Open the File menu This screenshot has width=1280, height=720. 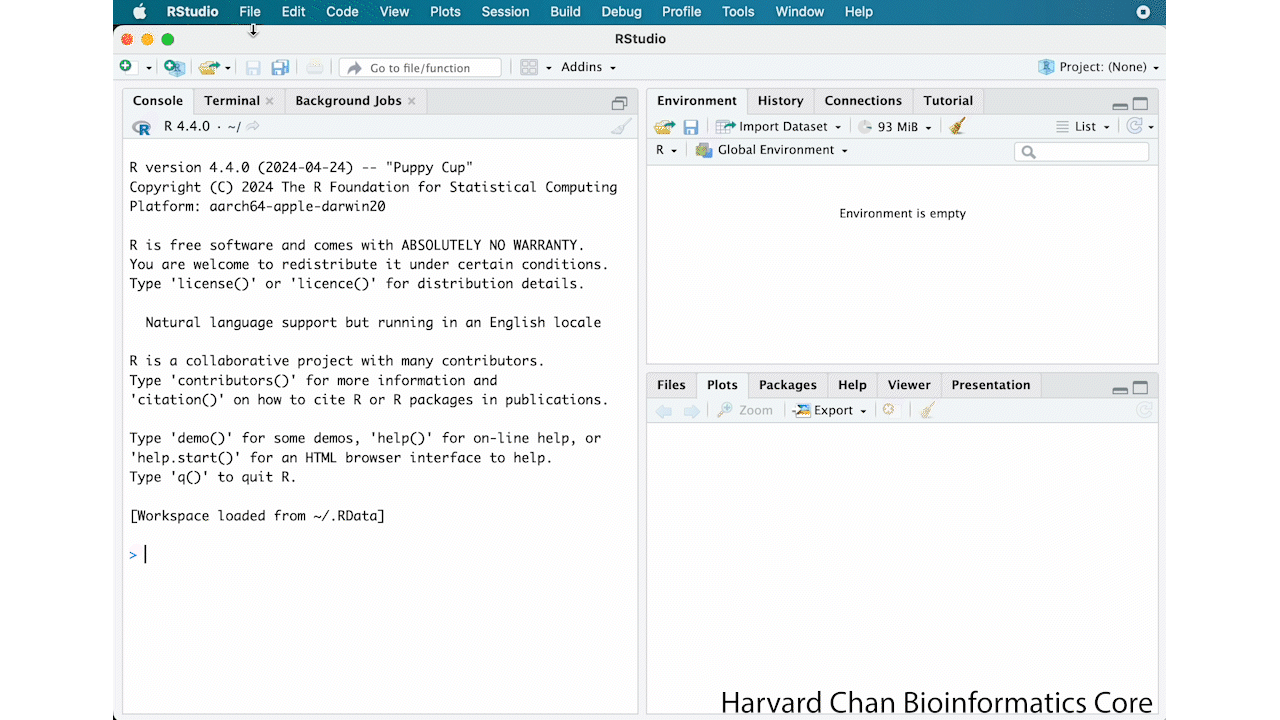[250, 12]
